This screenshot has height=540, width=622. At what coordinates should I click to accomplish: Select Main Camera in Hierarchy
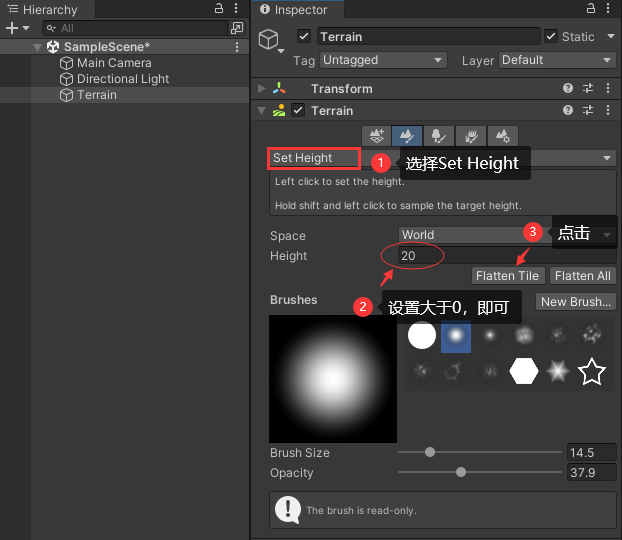pos(114,63)
